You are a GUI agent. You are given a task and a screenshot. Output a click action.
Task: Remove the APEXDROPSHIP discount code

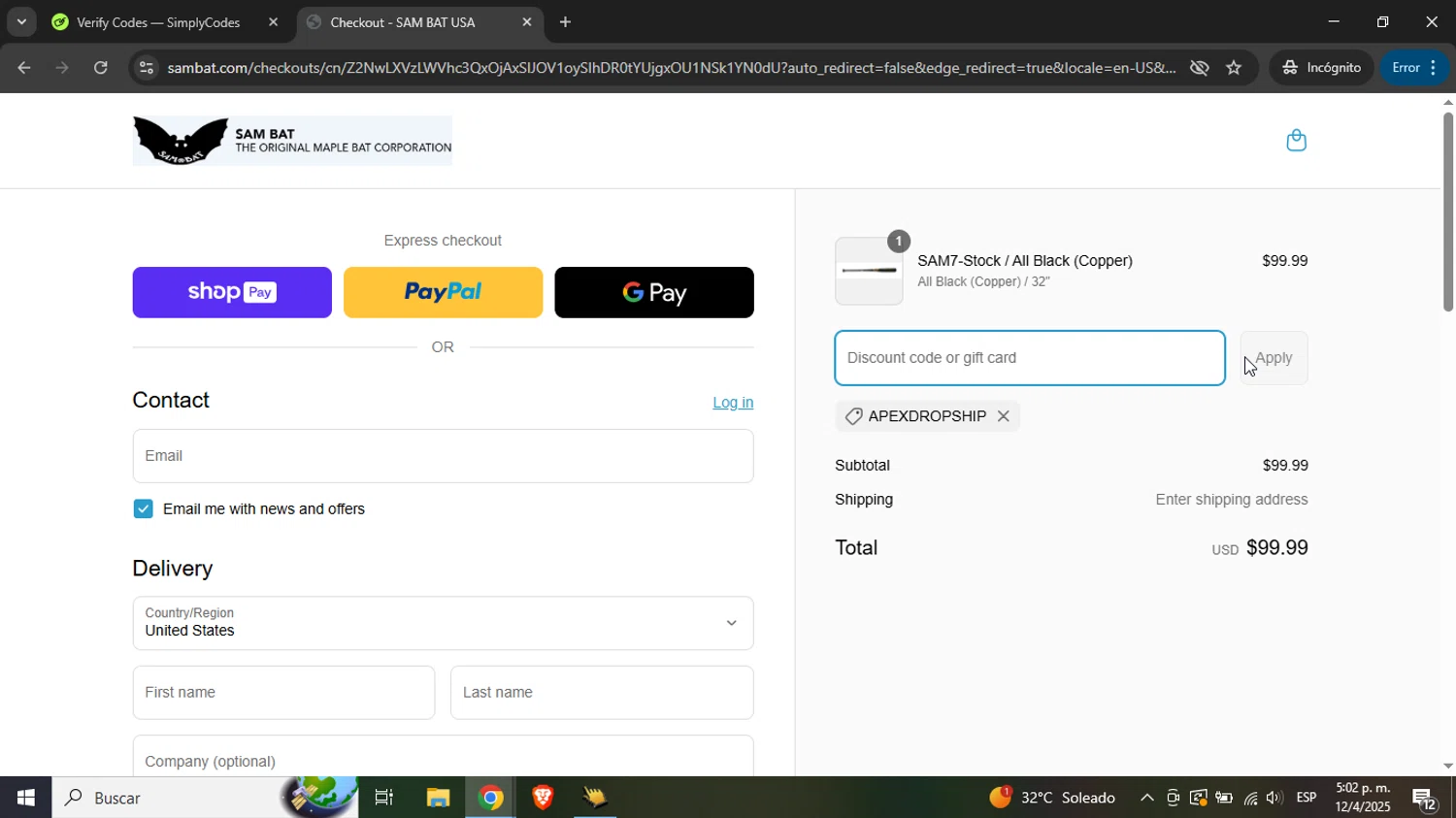pyautogui.click(x=1004, y=416)
